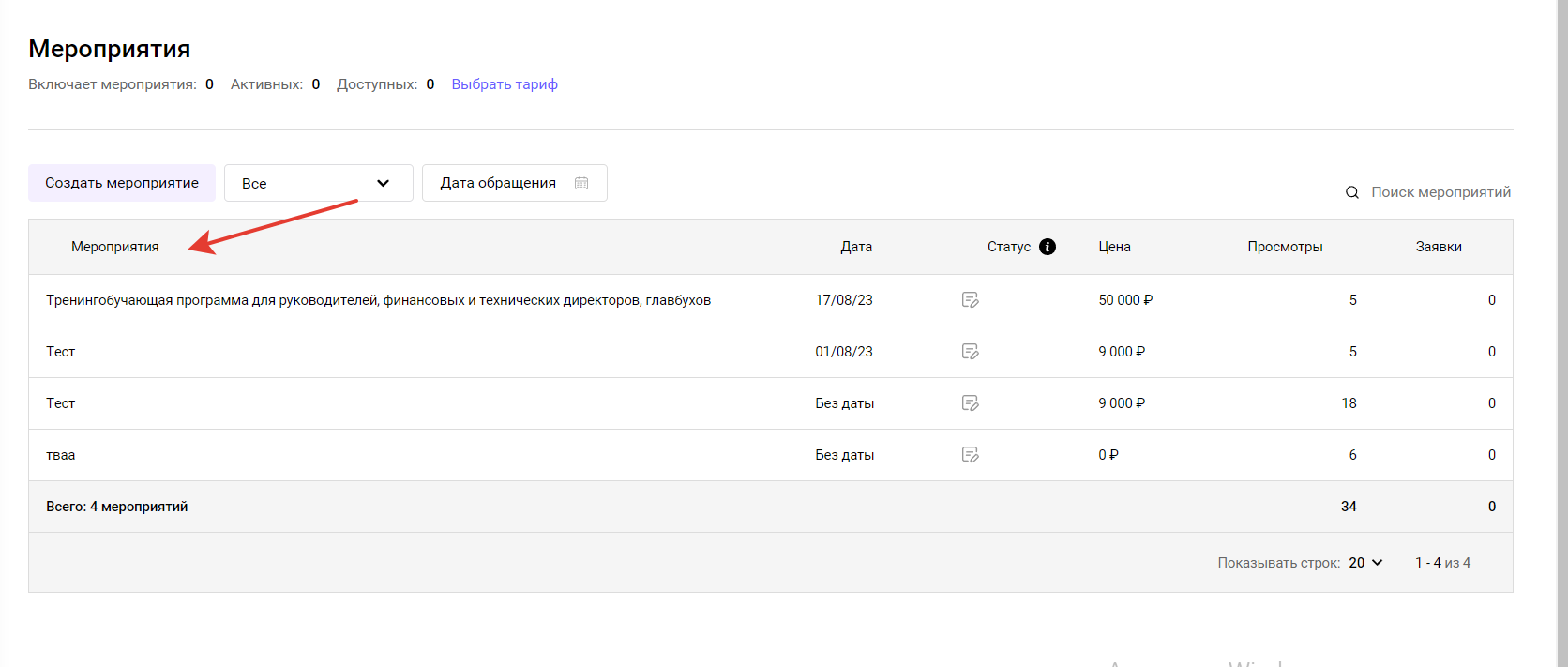Click the status icon for the 17/08/23 event
This screenshot has width=1568, height=667.
970,300
